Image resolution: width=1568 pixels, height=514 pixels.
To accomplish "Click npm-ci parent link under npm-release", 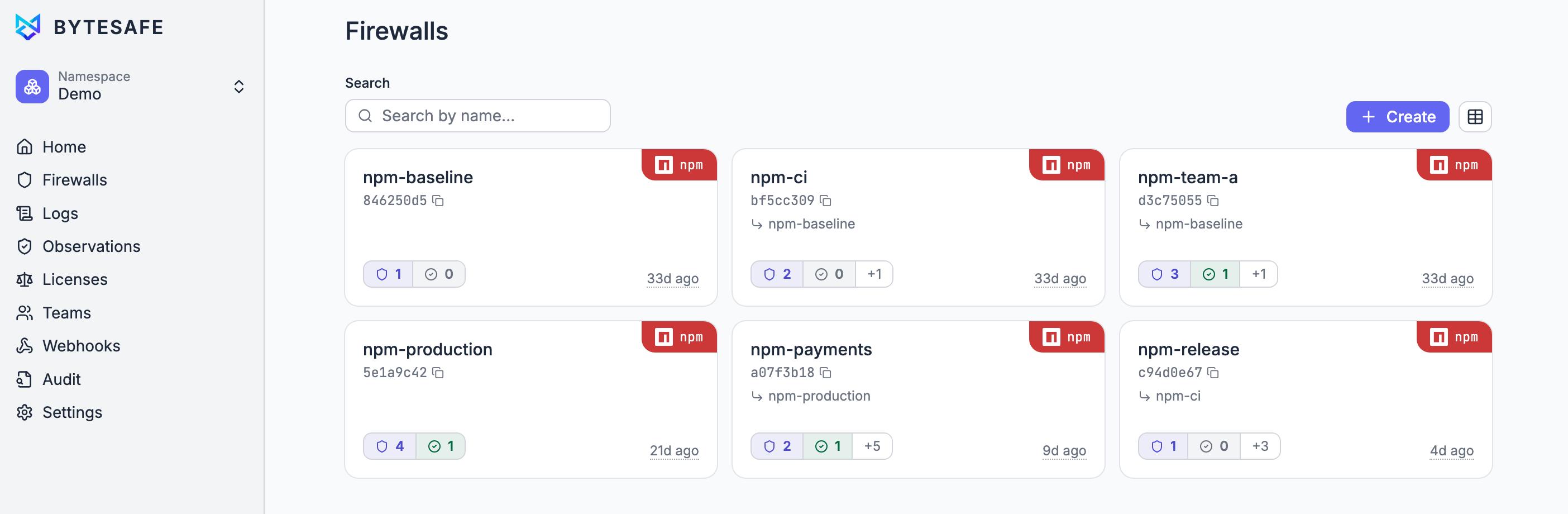I will click(x=1178, y=396).
